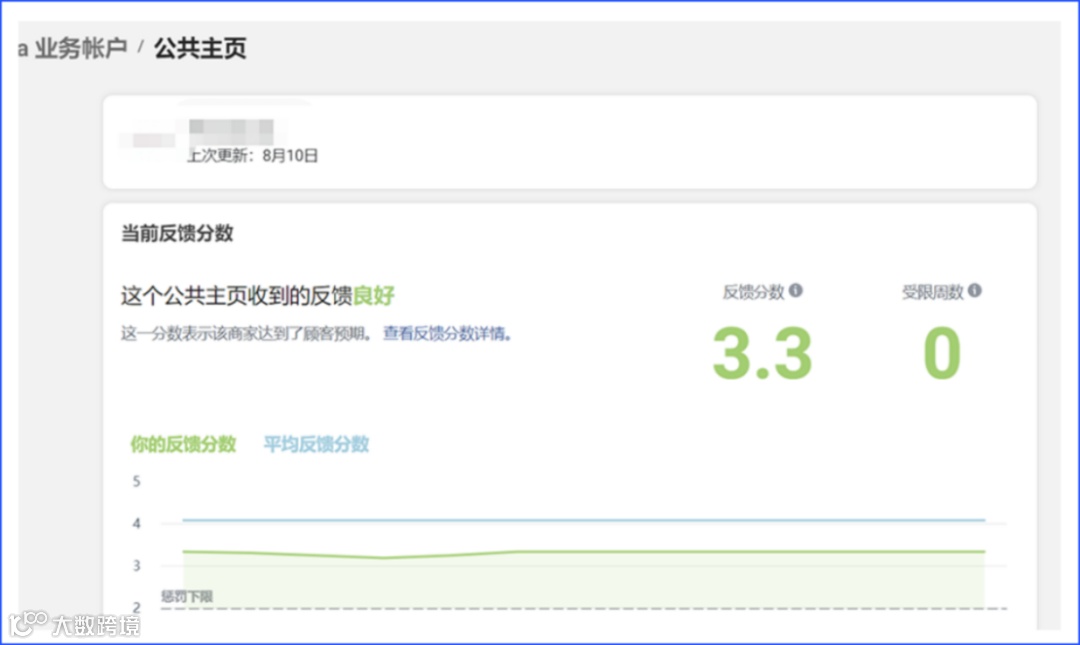Select the restricted weeks value 0
The width and height of the screenshot is (1080, 645).
pos(944,352)
